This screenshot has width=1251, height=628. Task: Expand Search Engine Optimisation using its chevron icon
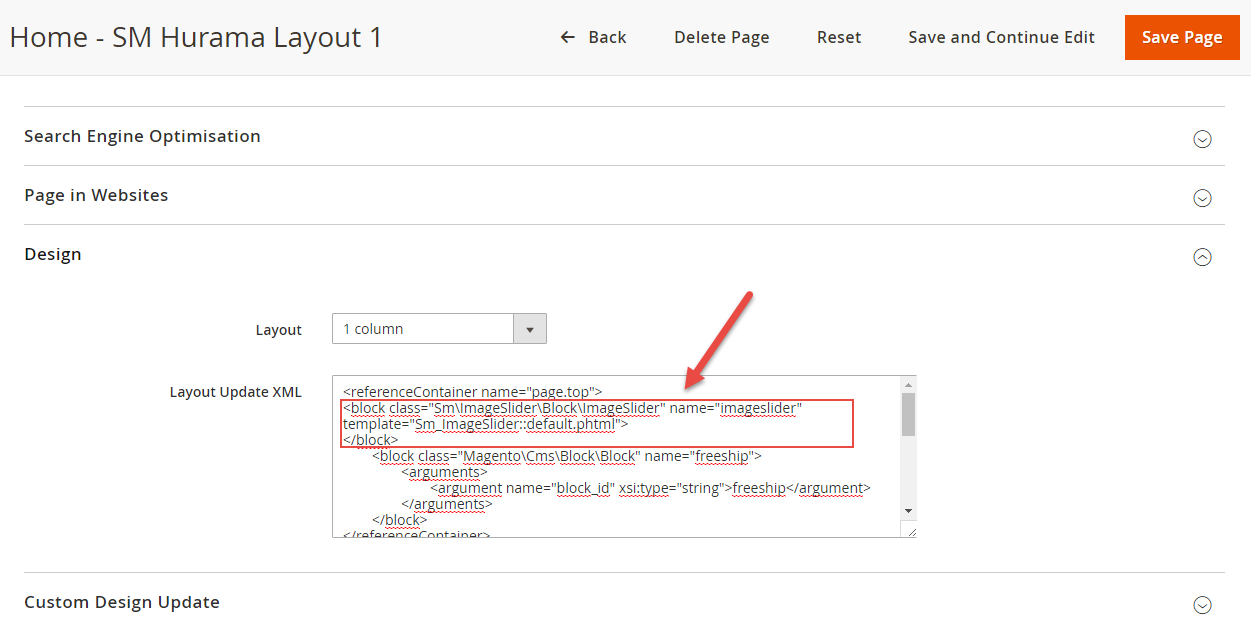pos(1202,139)
